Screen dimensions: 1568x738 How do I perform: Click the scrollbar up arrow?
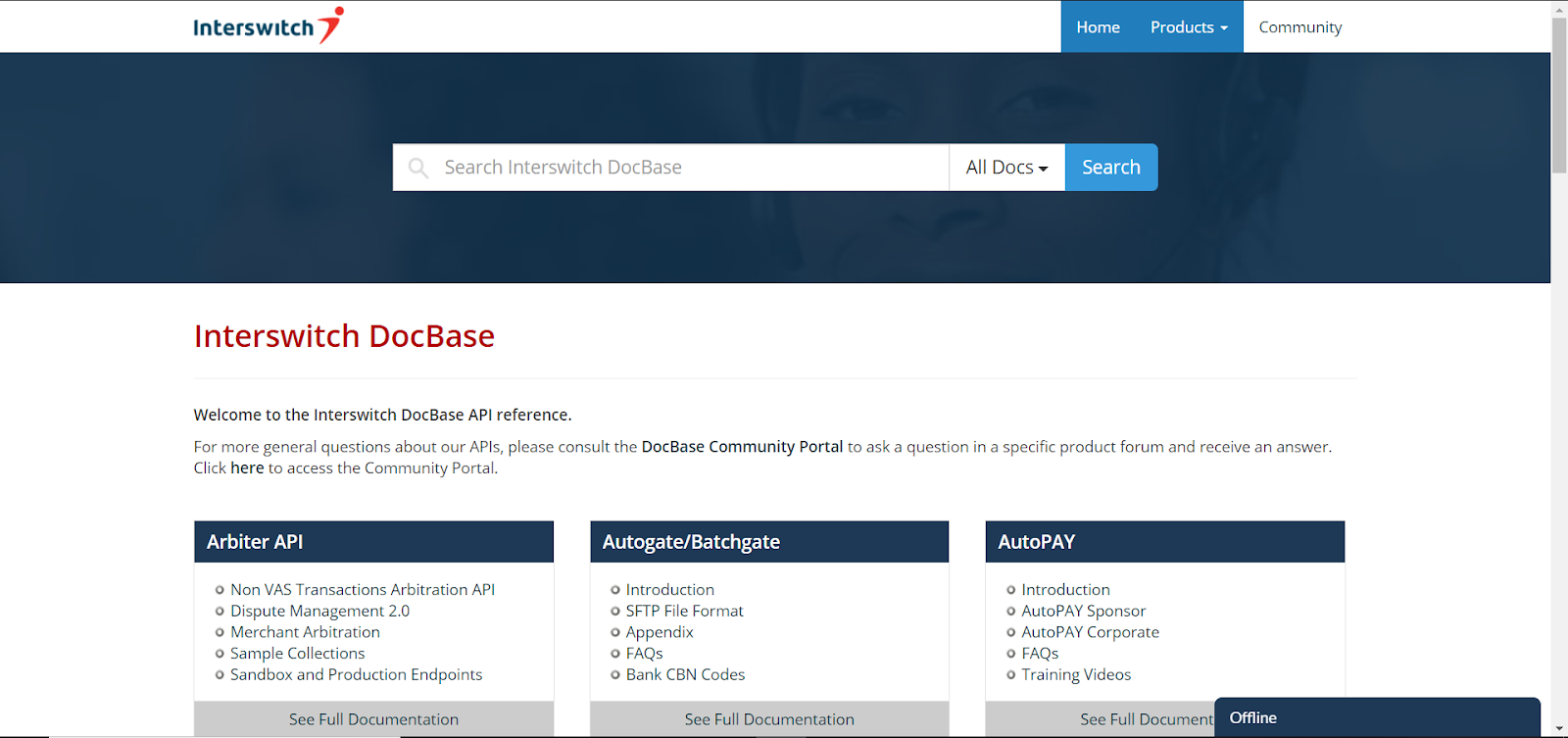pos(1559,9)
